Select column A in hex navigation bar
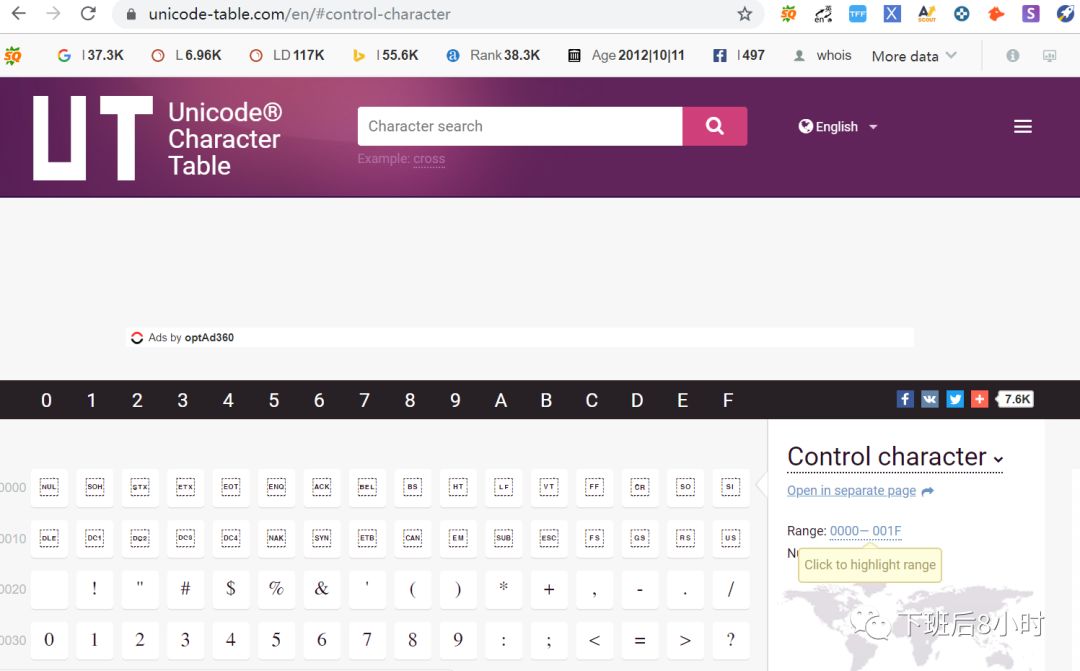This screenshot has width=1080, height=671. click(x=501, y=400)
